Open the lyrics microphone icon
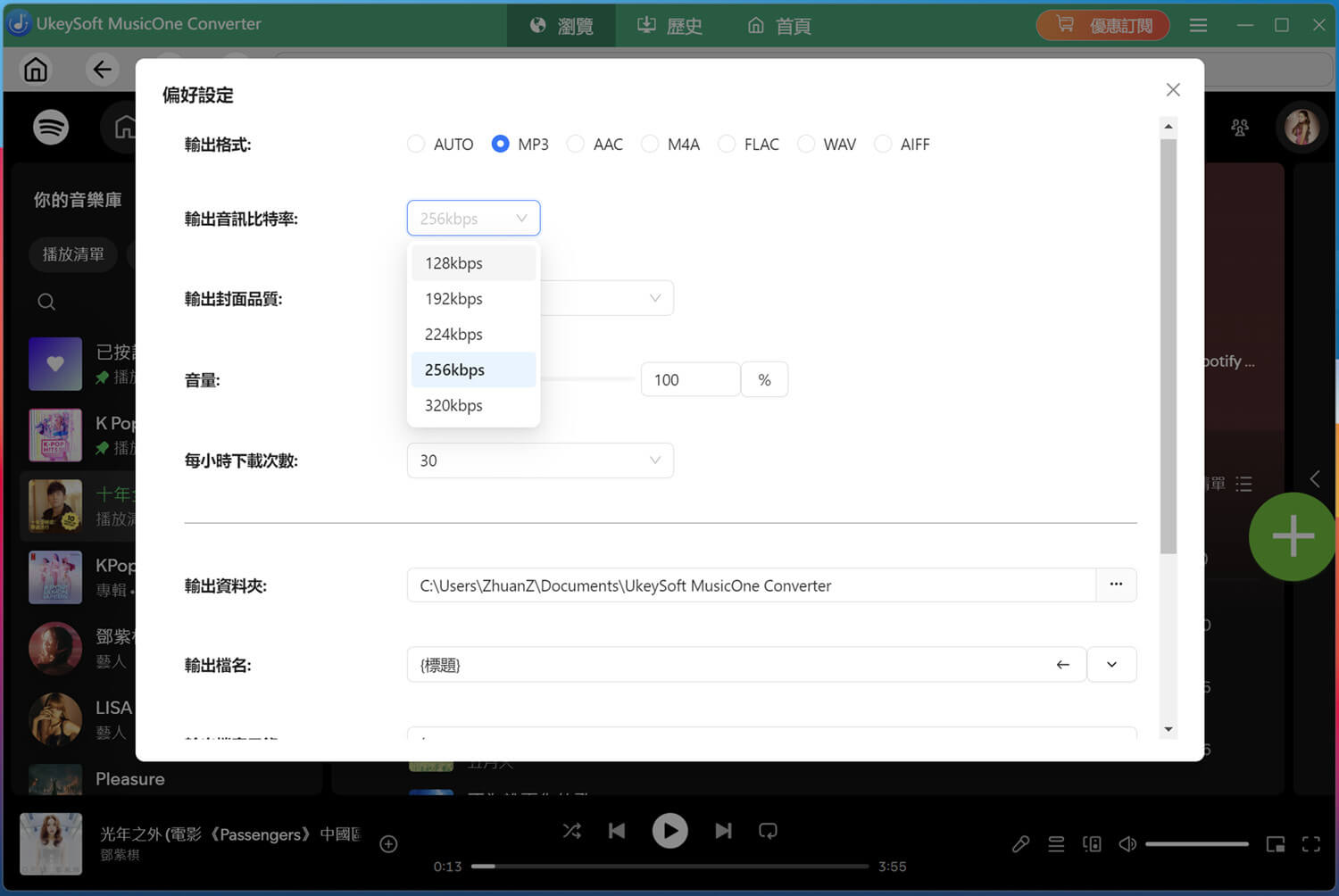The width and height of the screenshot is (1339, 896). (1020, 843)
